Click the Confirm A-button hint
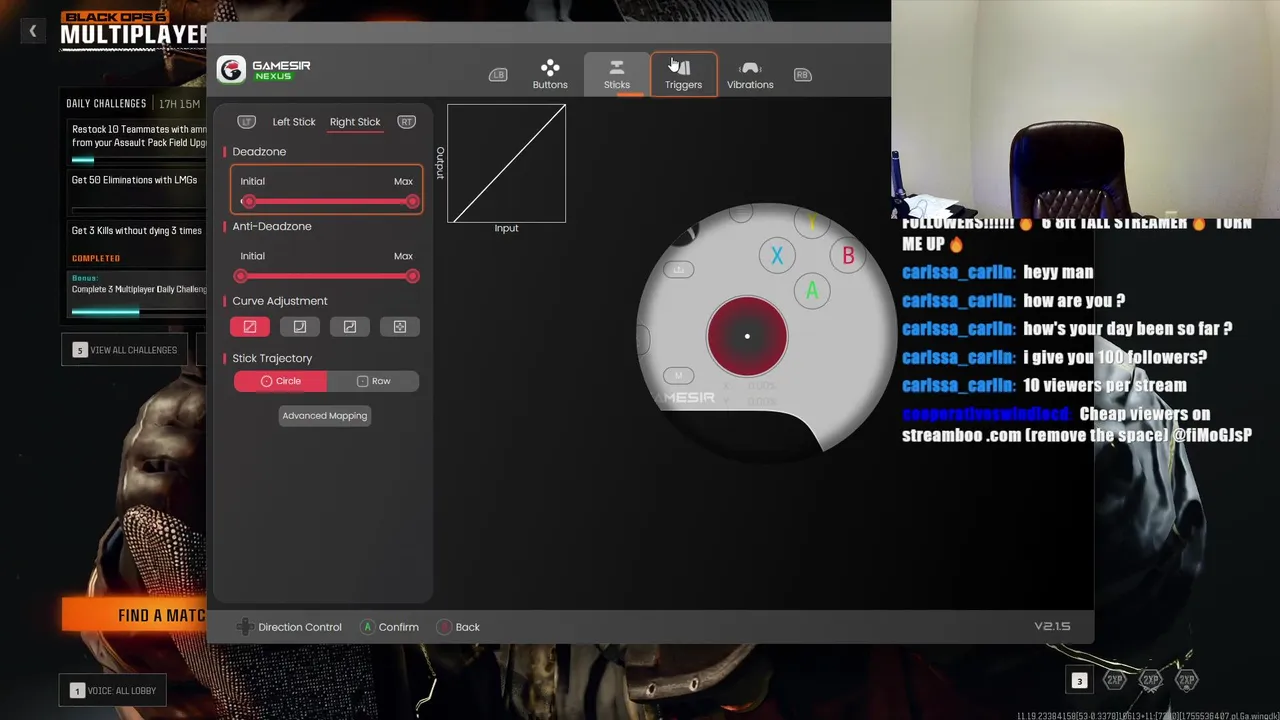This screenshot has height=720, width=1280. 390,627
